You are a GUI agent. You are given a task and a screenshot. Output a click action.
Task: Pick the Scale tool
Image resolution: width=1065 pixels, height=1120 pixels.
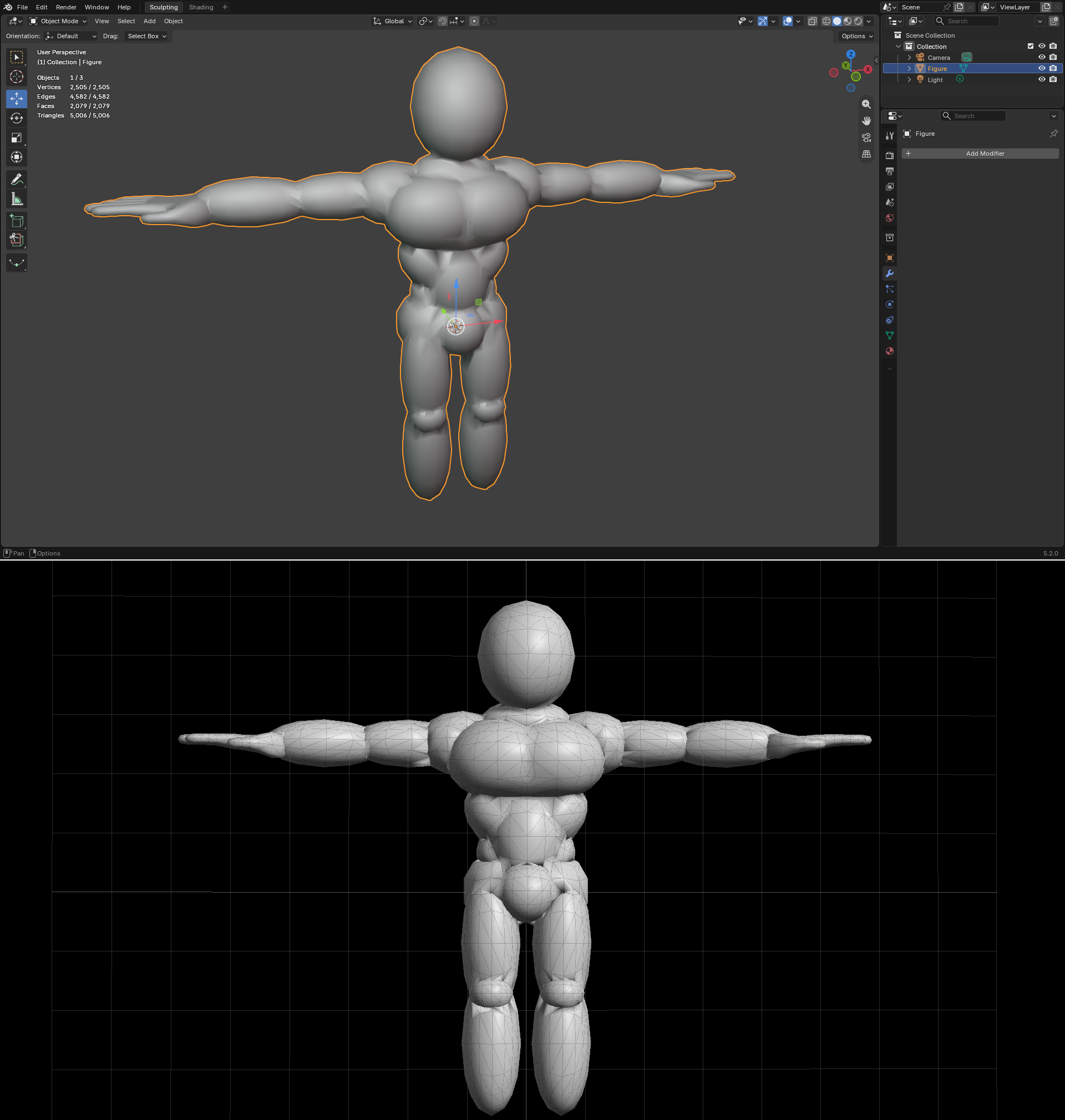click(x=17, y=138)
